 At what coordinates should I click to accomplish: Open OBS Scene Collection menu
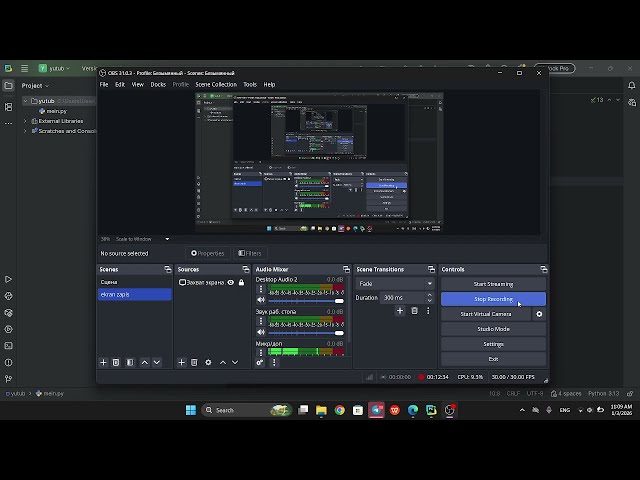216,84
